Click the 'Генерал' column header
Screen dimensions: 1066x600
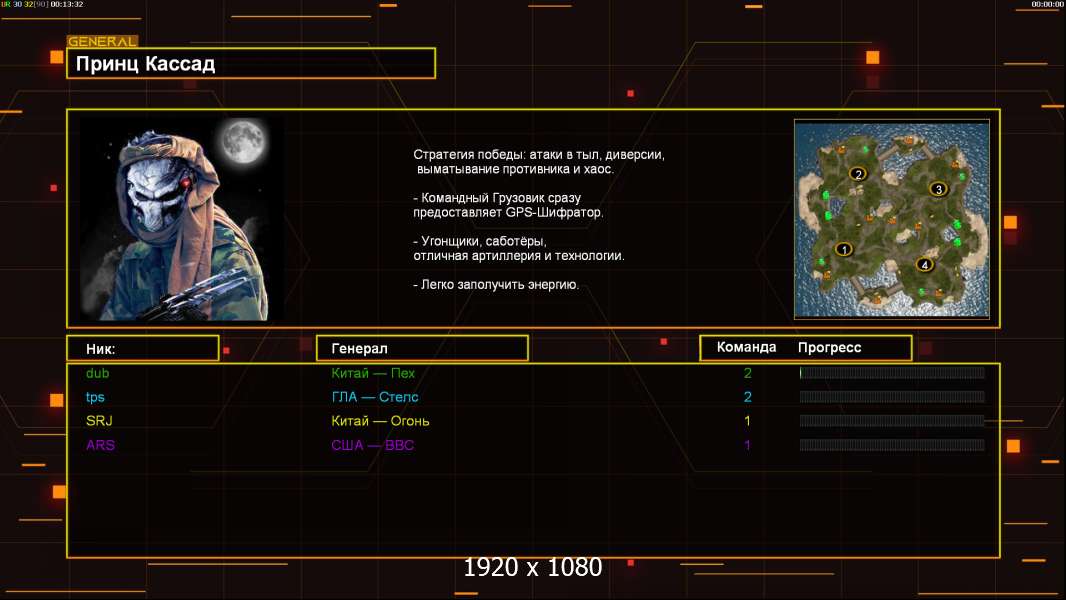422,348
